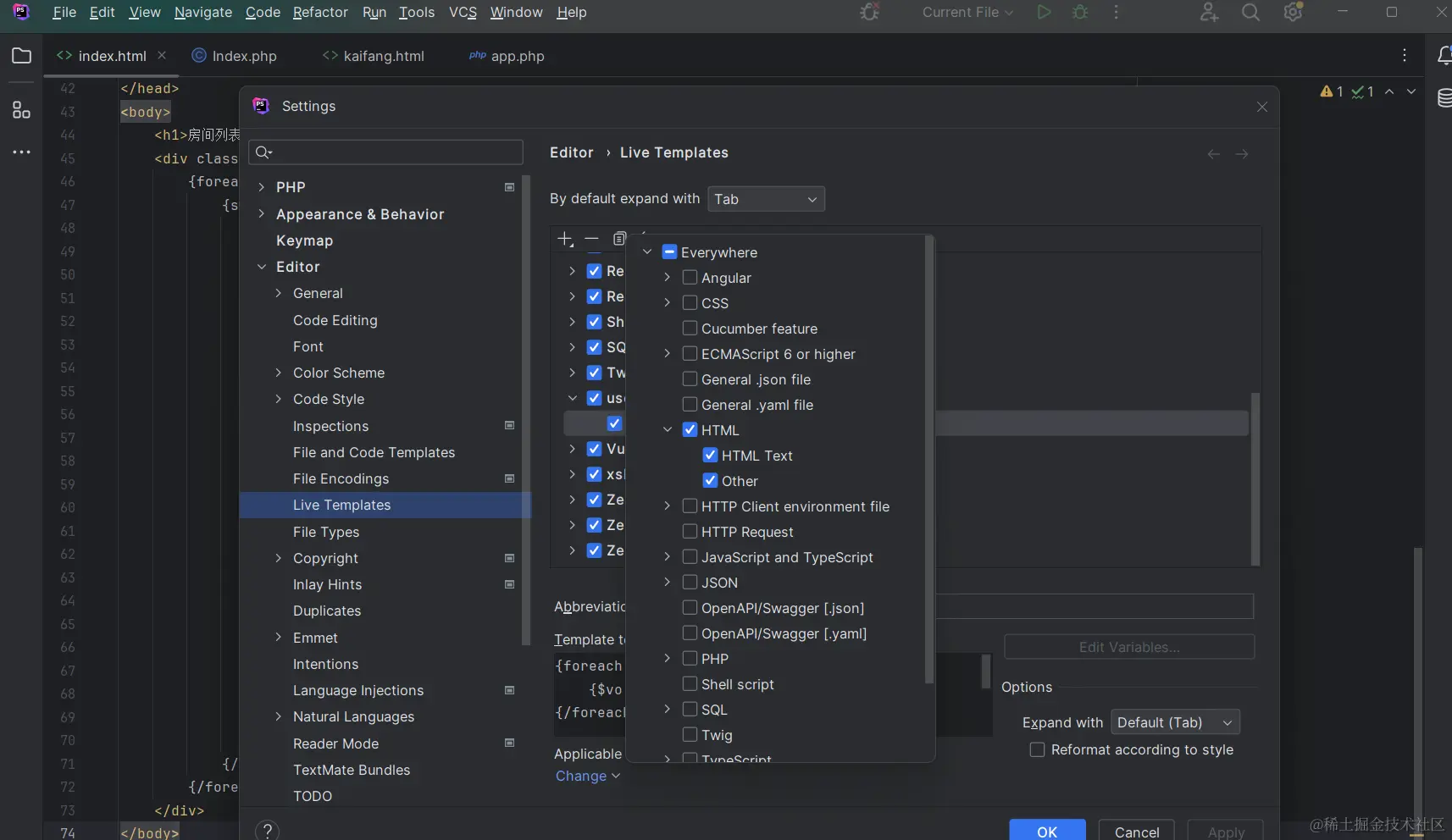Image resolution: width=1452 pixels, height=840 pixels.
Task: Open IDE settings gear icon
Action: tap(1293, 13)
